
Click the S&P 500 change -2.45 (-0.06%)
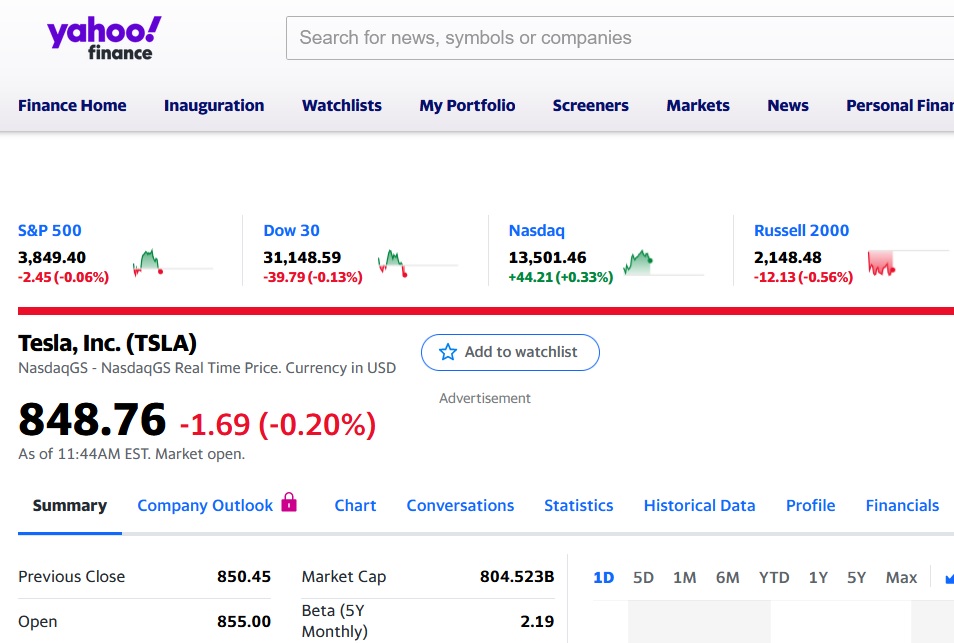(x=64, y=277)
